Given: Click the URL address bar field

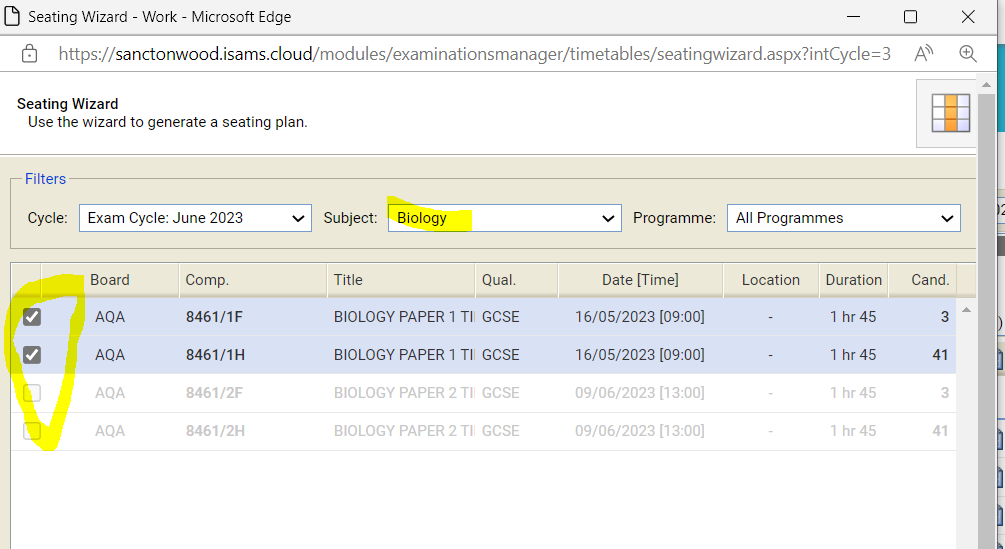Looking at the screenshot, I should 470,54.
